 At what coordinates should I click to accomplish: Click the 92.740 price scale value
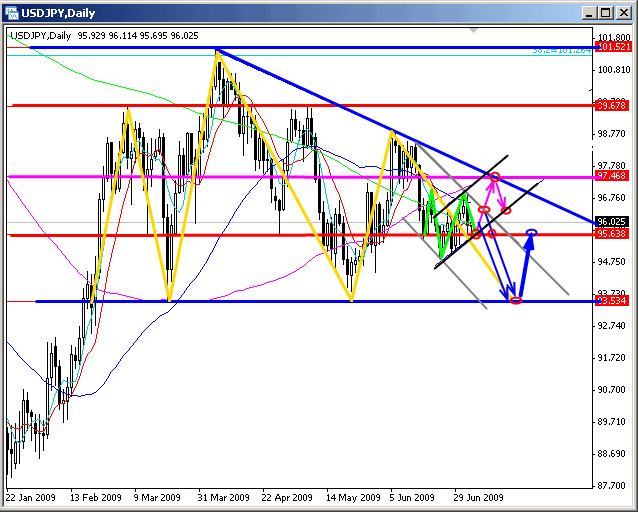[x=614, y=326]
